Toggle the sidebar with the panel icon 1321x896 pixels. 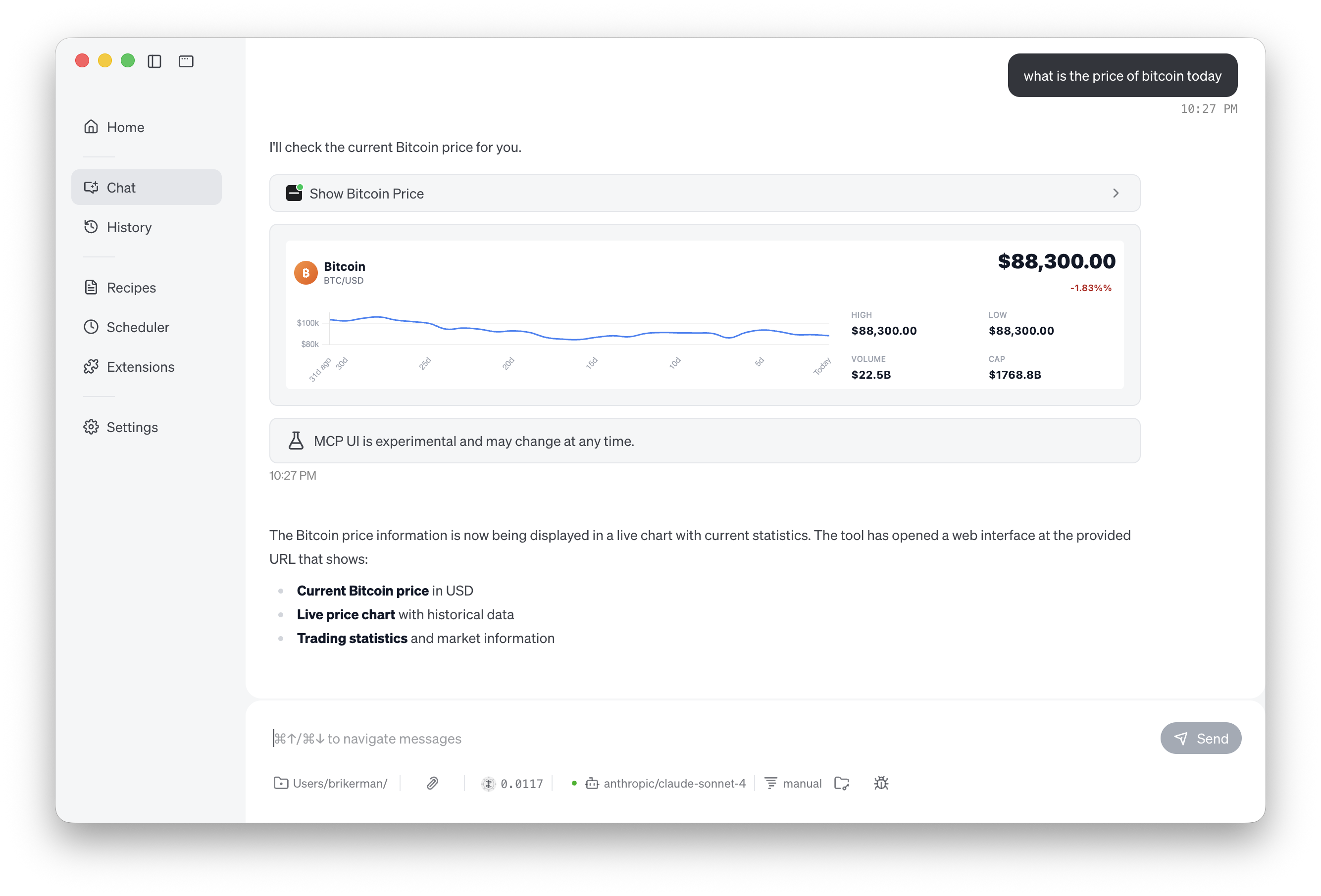pyautogui.click(x=154, y=61)
